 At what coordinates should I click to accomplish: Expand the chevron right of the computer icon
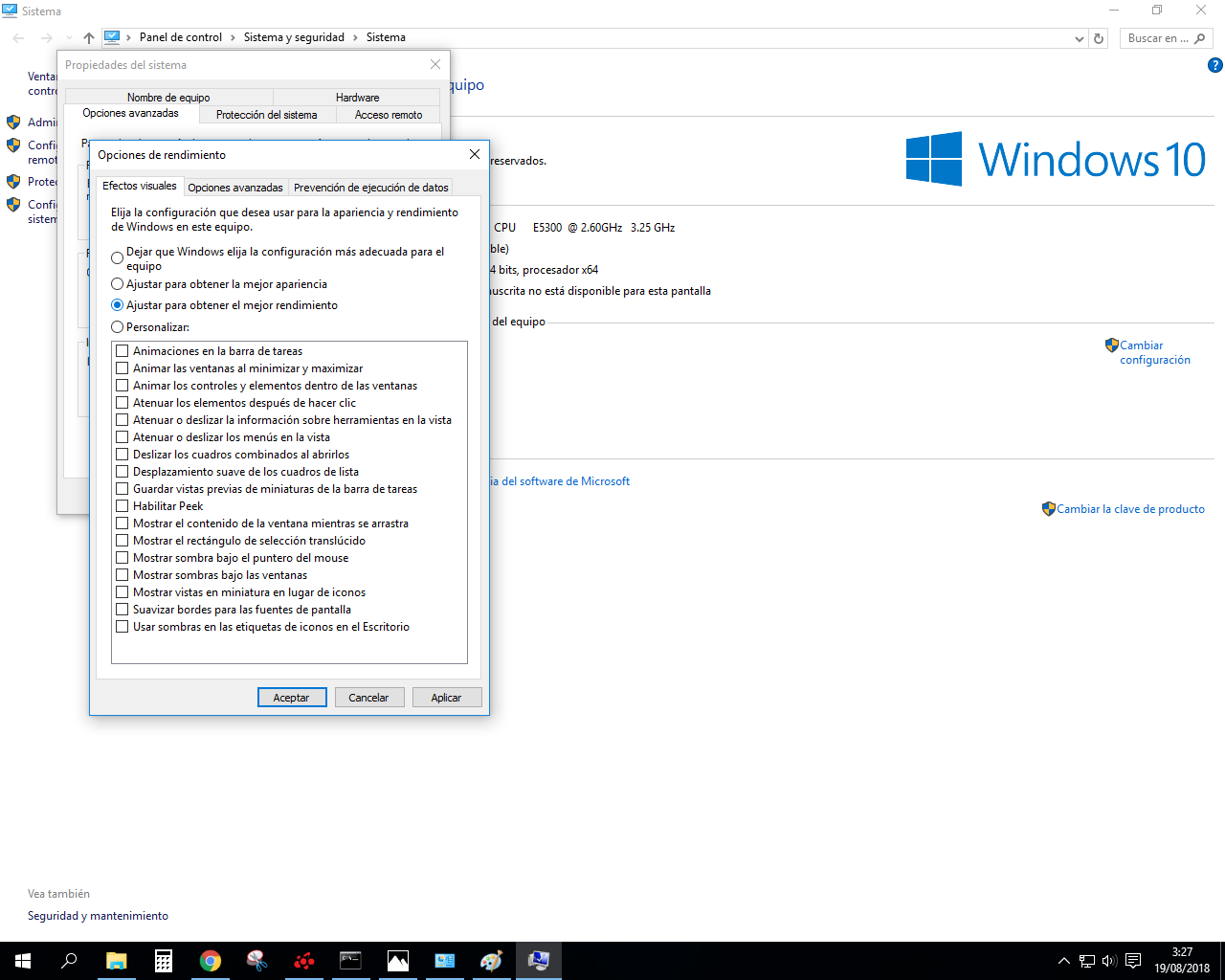click(x=128, y=37)
